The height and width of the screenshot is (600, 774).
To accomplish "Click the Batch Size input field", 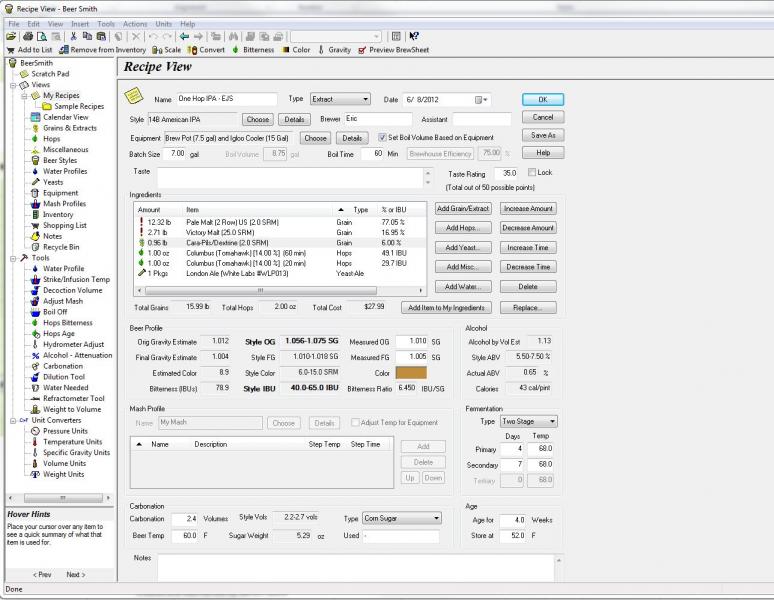I will [x=174, y=153].
